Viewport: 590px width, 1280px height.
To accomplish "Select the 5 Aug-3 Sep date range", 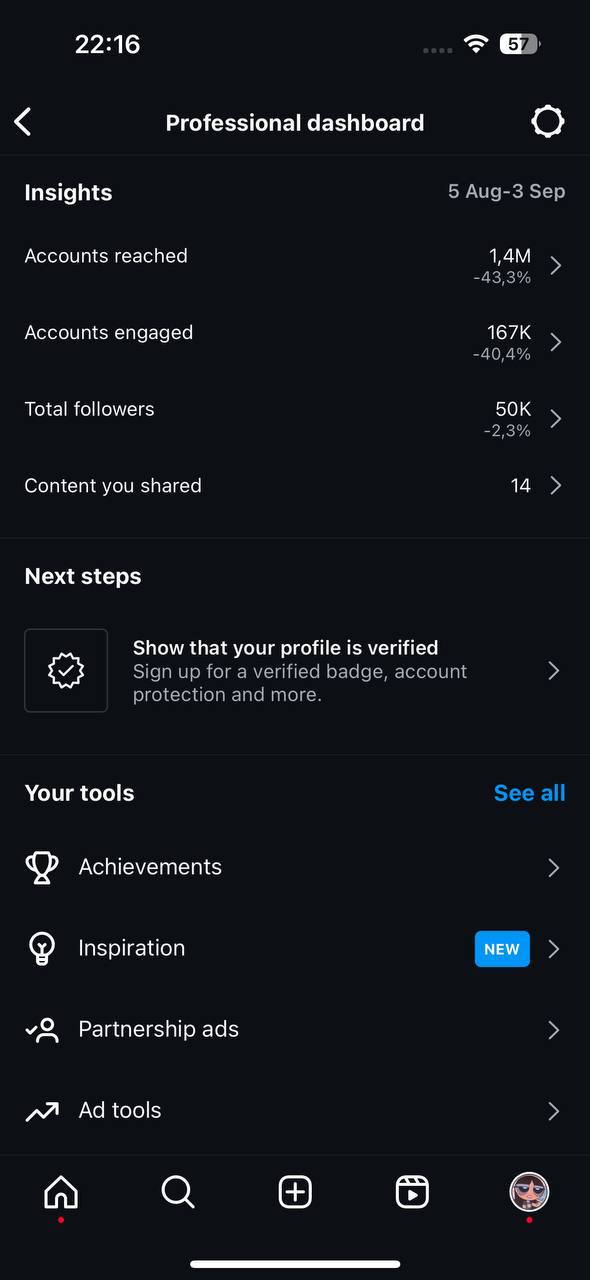I will click(506, 191).
